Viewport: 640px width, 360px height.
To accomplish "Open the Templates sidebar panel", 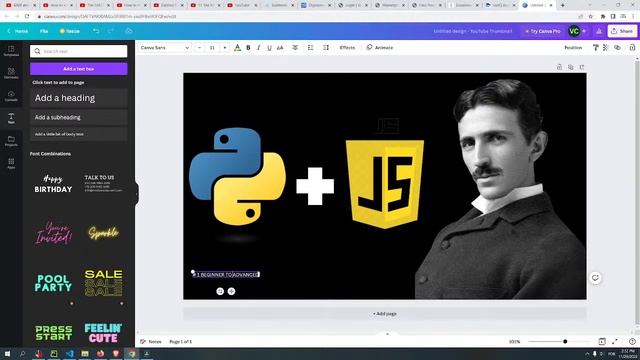I will [11, 51].
